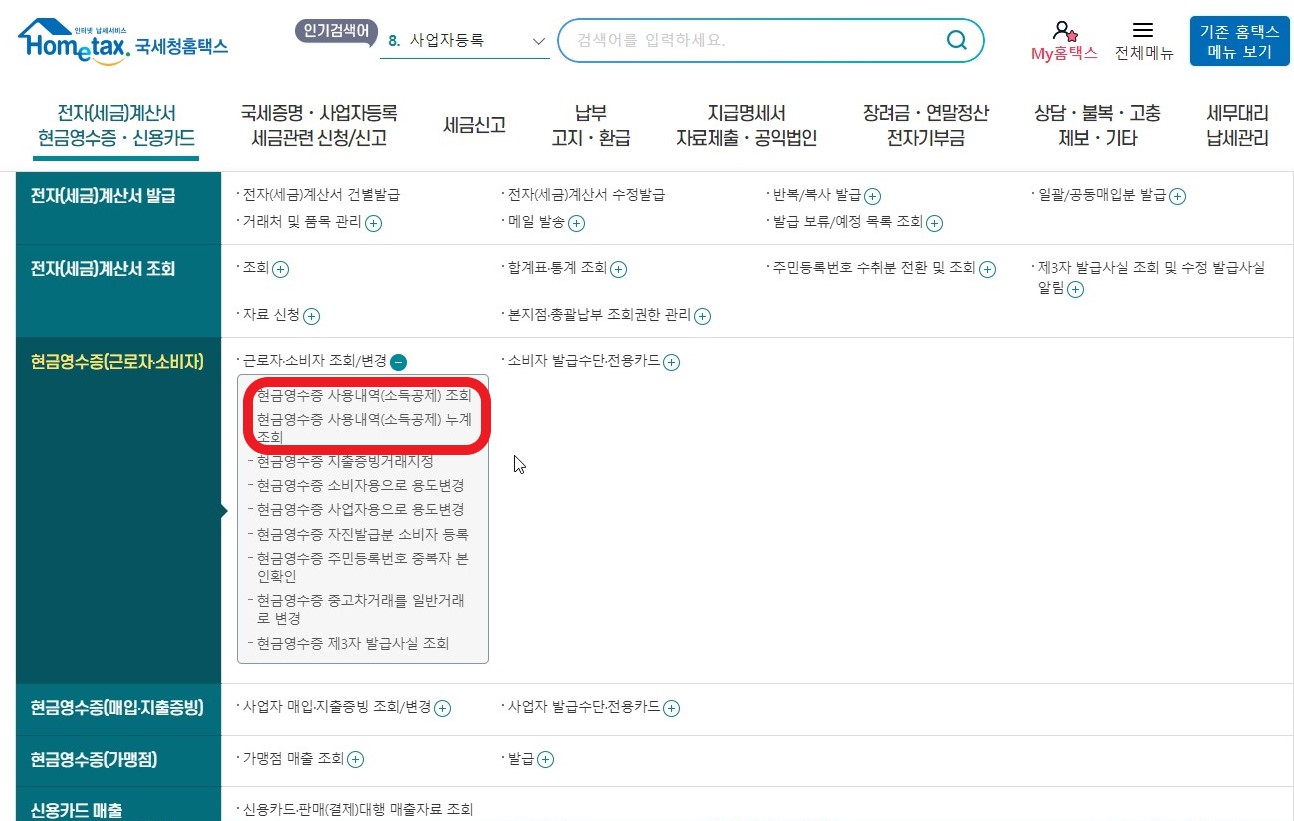Expand 사업자 매입·지출증빙 조회/변경 submenu
The image size is (1294, 821).
click(443, 708)
